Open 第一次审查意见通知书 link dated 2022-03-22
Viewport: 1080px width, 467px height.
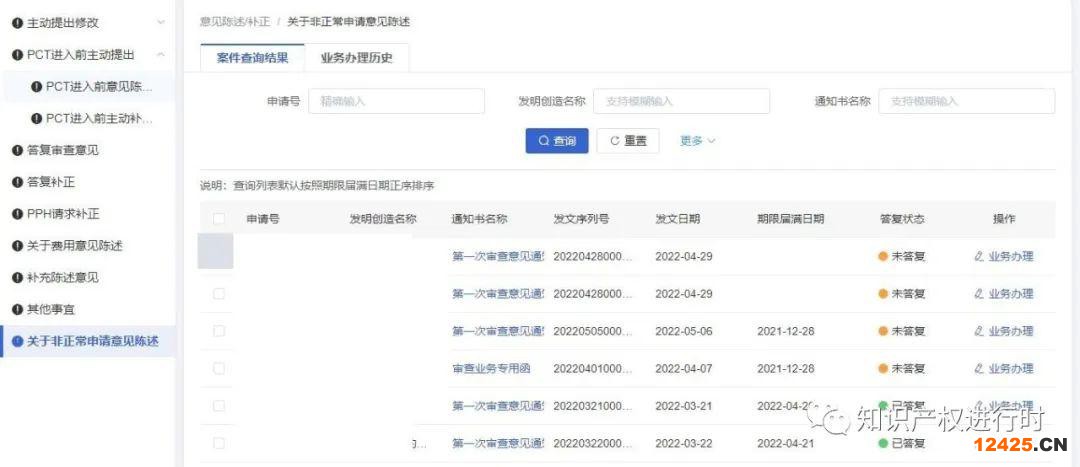click(x=497, y=443)
